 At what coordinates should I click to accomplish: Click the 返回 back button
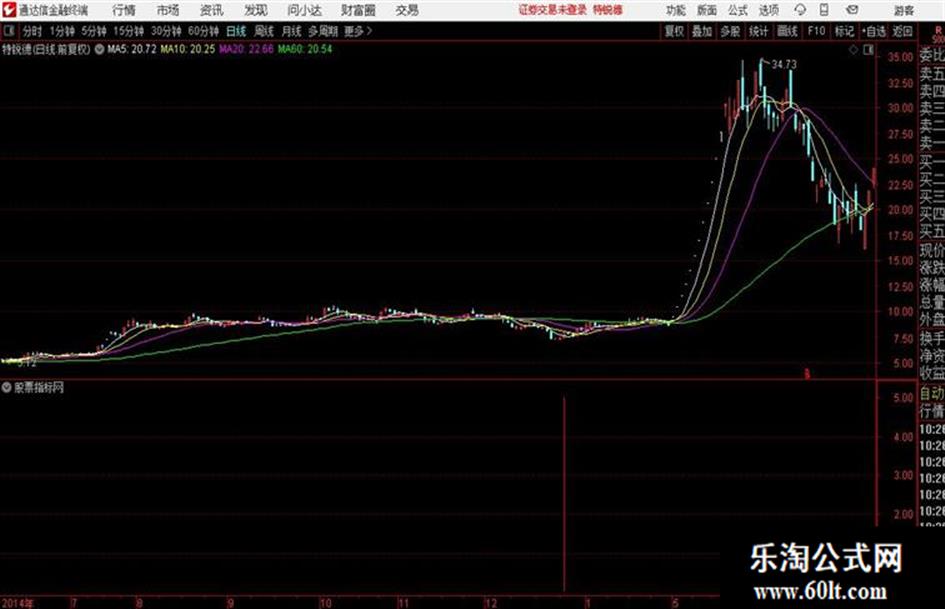tap(902, 31)
